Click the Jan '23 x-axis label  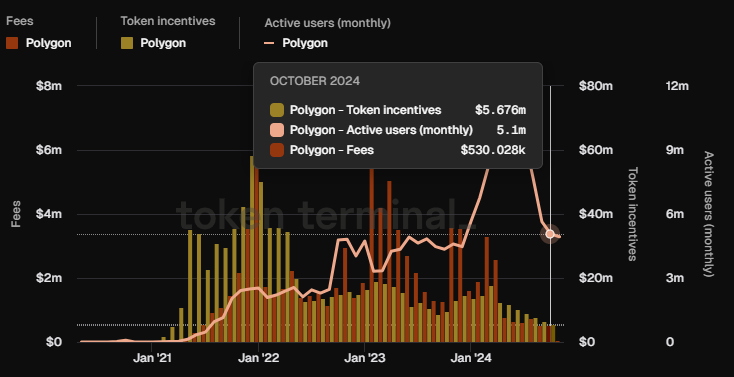pyautogui.click(x=365, y=359)
